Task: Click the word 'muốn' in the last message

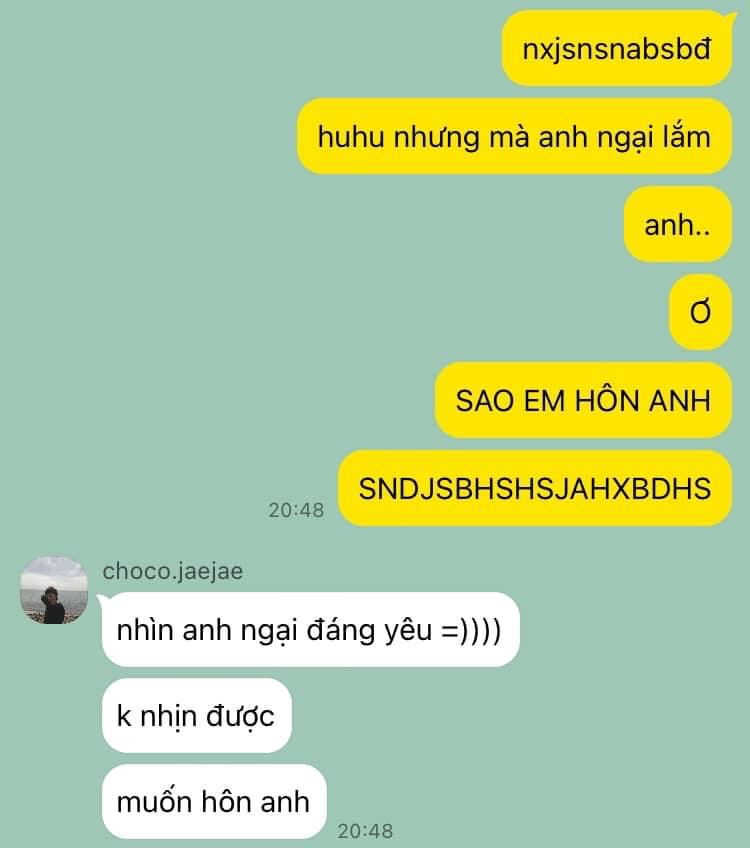Action: [x=154, y=801]
